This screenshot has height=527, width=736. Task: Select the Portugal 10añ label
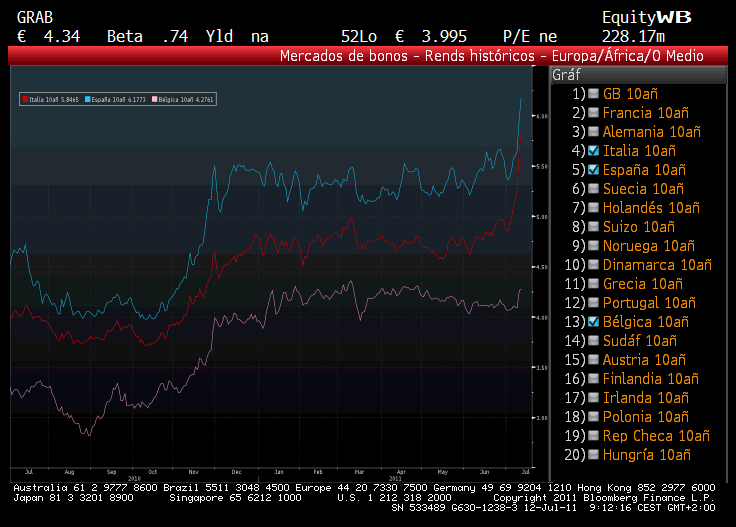pyautogui.click(x=649, y=303)
